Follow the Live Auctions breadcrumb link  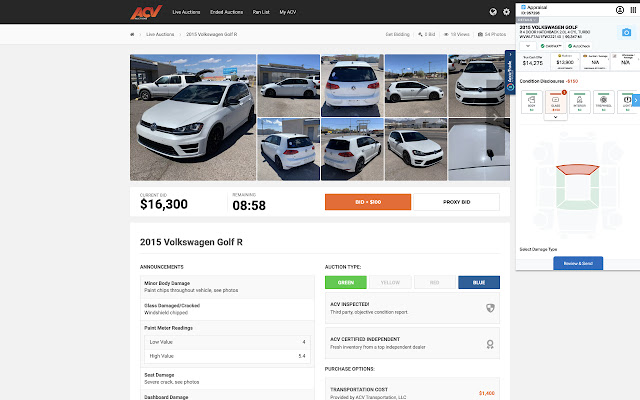160,34
